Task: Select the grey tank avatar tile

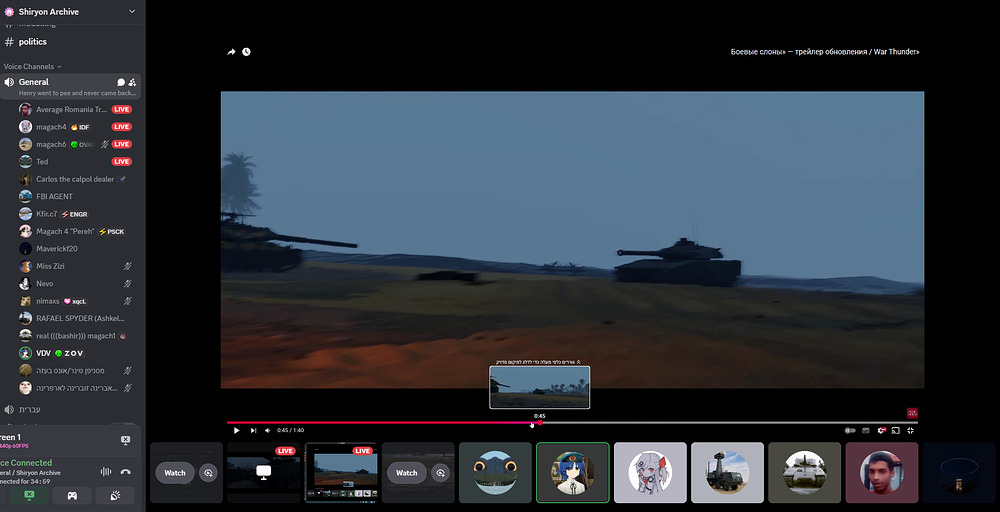Action: pyautogui.click(x=804, y=472)
